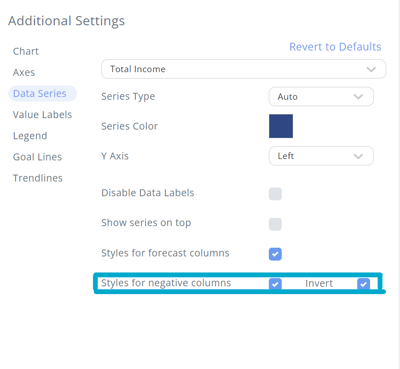This screenshot has width=400, height=369.
Task: Switch to the Axes settings section
Action: (24, 72)
